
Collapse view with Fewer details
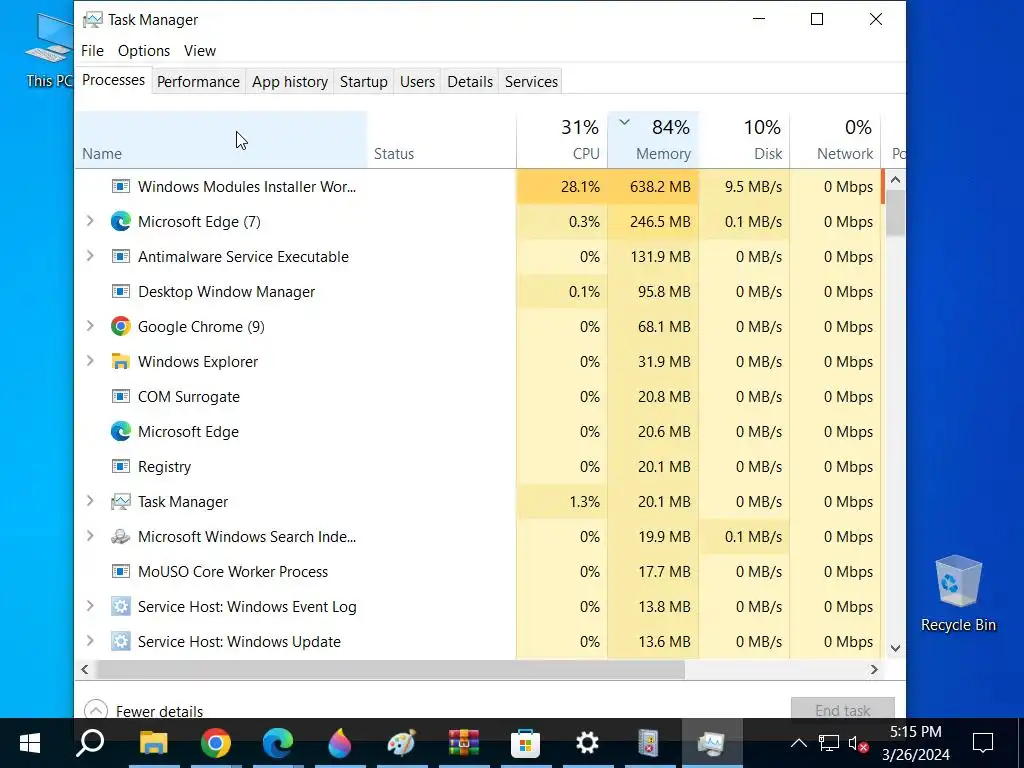(x=144, y=711)
